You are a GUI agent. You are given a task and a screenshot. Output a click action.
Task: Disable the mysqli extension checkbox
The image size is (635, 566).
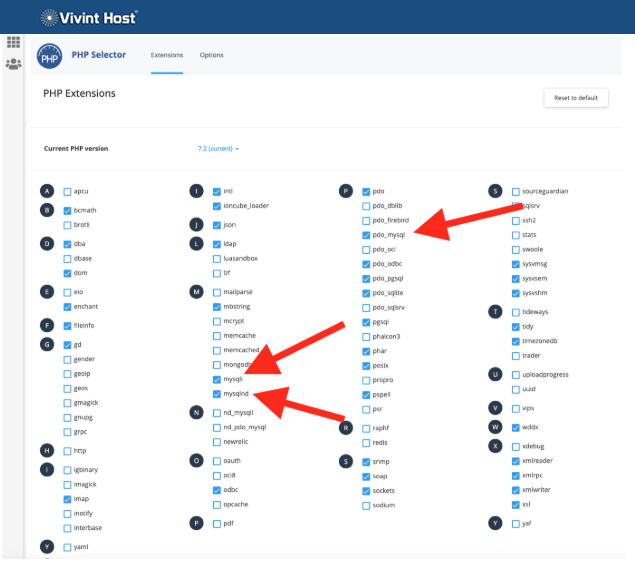tap(217, 380)
